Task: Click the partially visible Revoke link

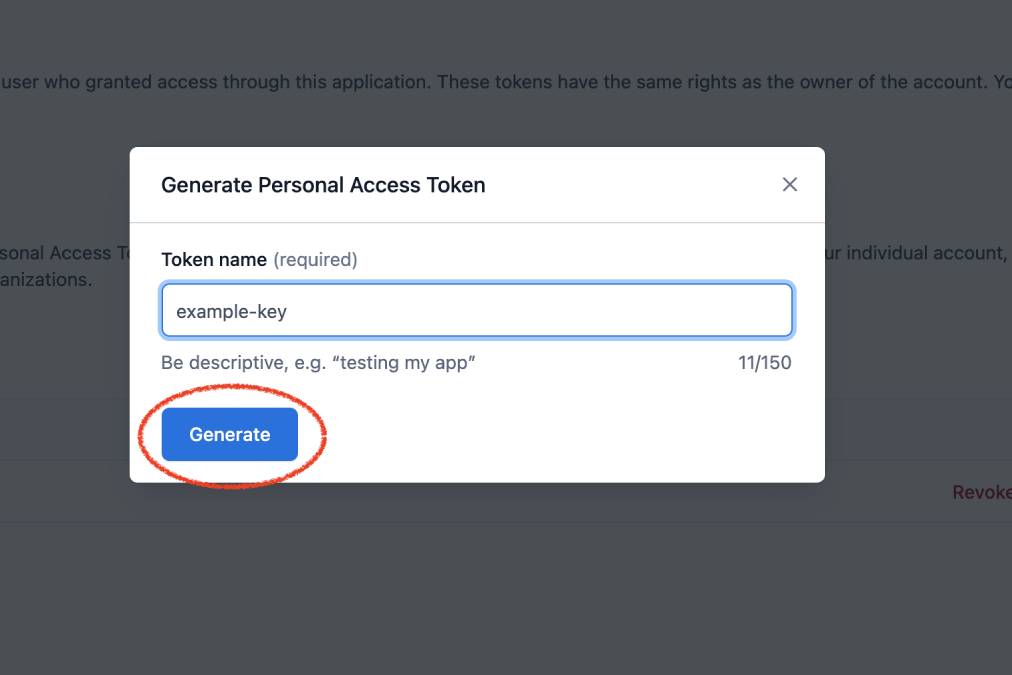Action: pos(982,492)
